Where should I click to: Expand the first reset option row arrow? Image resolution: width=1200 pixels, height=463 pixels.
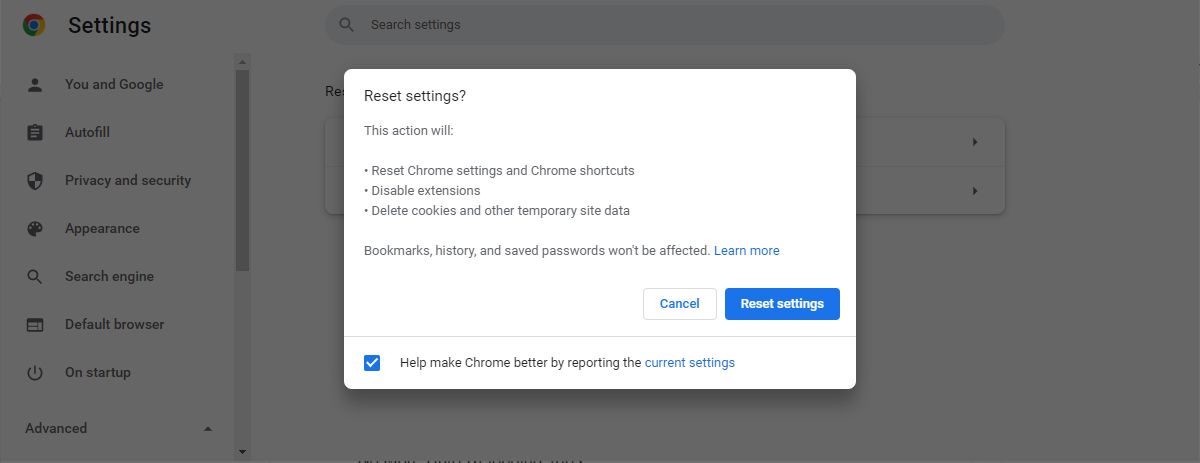pos(975,142)
